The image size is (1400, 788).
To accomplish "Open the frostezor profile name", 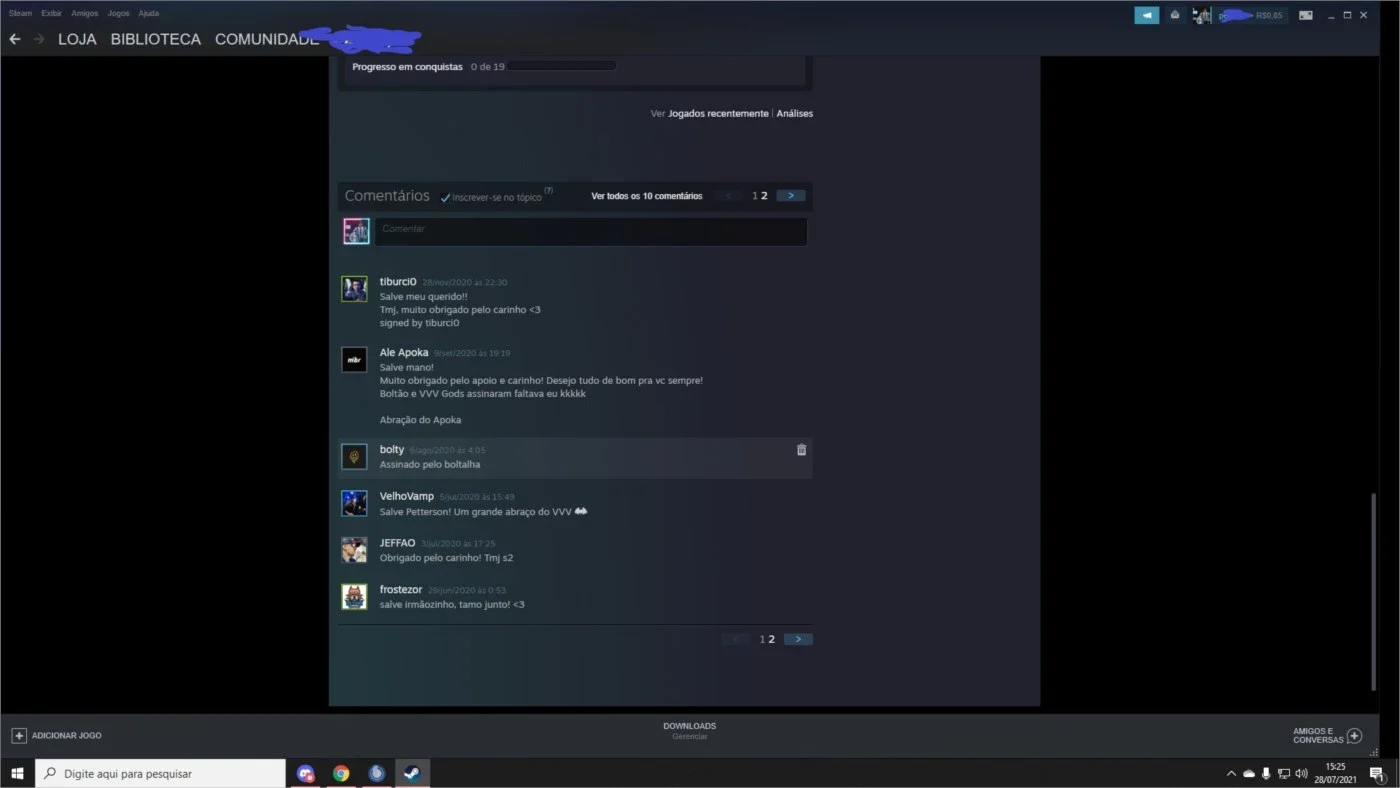I will click(401, 590).
